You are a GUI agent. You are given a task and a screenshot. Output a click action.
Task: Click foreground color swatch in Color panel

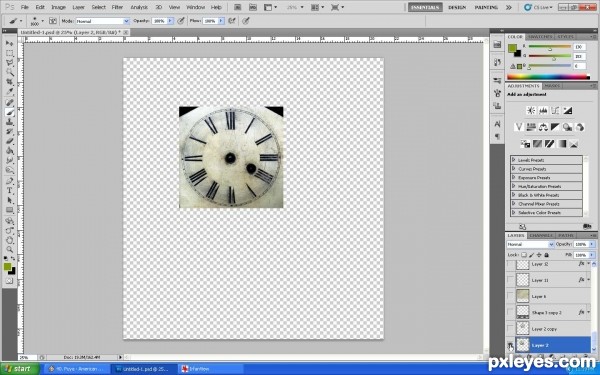point(512,48)
